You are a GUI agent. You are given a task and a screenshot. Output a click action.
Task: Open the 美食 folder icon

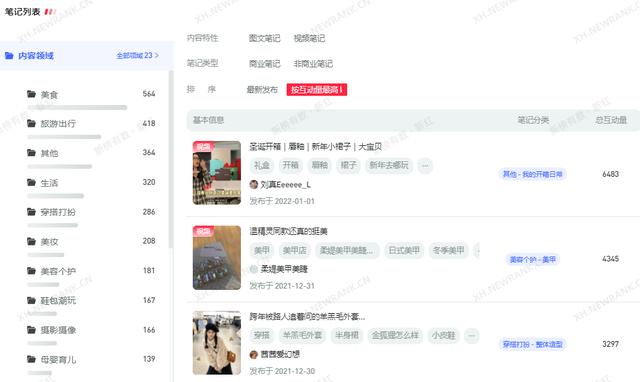pyautogui.click(x=31, y=94)
